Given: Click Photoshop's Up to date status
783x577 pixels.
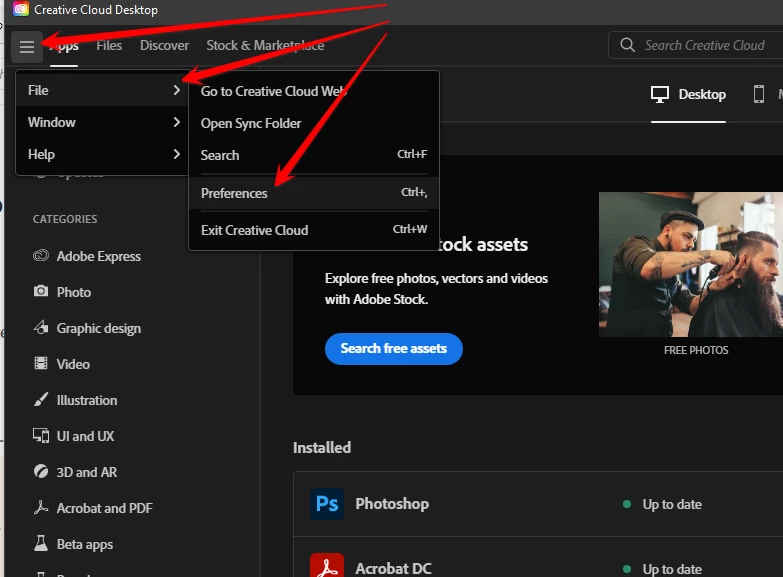Looking at the screenshot, I should (672, 504).
